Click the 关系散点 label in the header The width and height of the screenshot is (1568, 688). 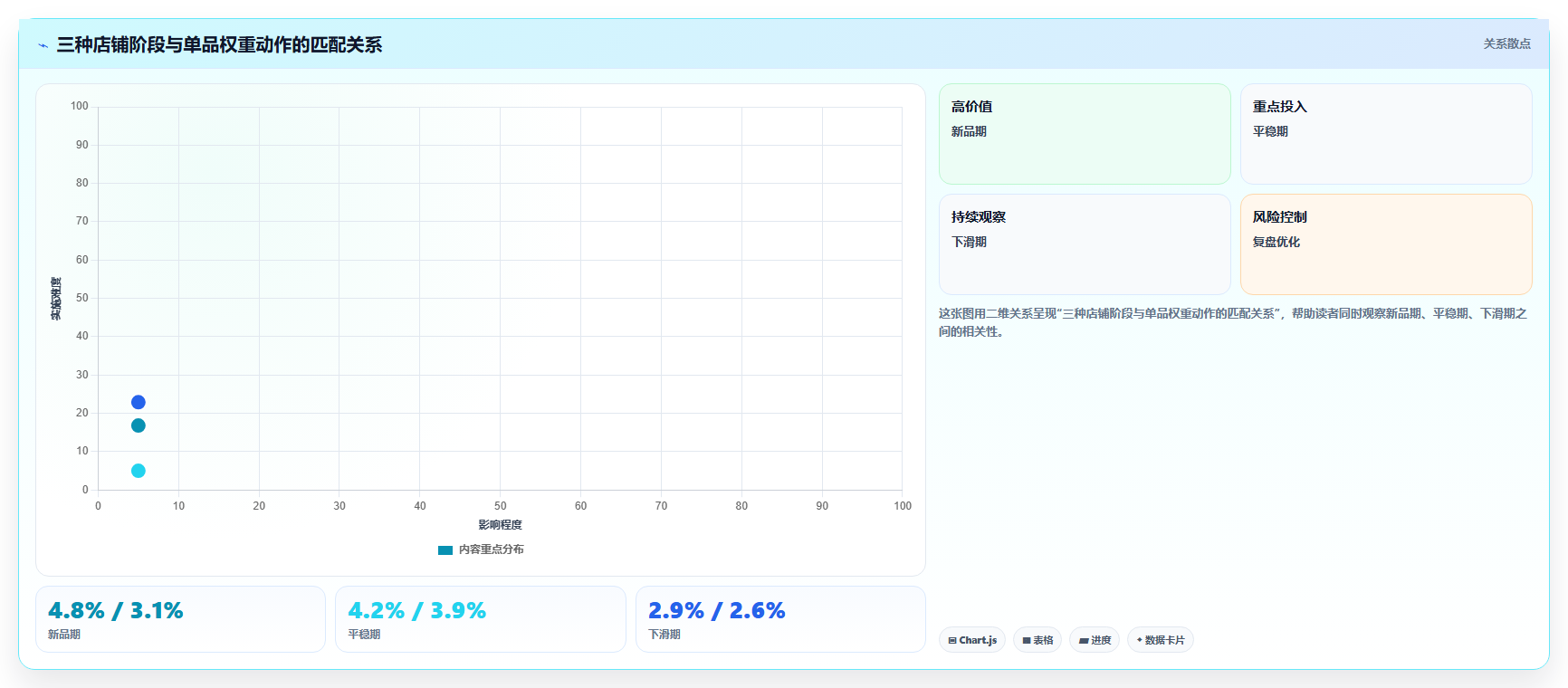[1506, 43]
